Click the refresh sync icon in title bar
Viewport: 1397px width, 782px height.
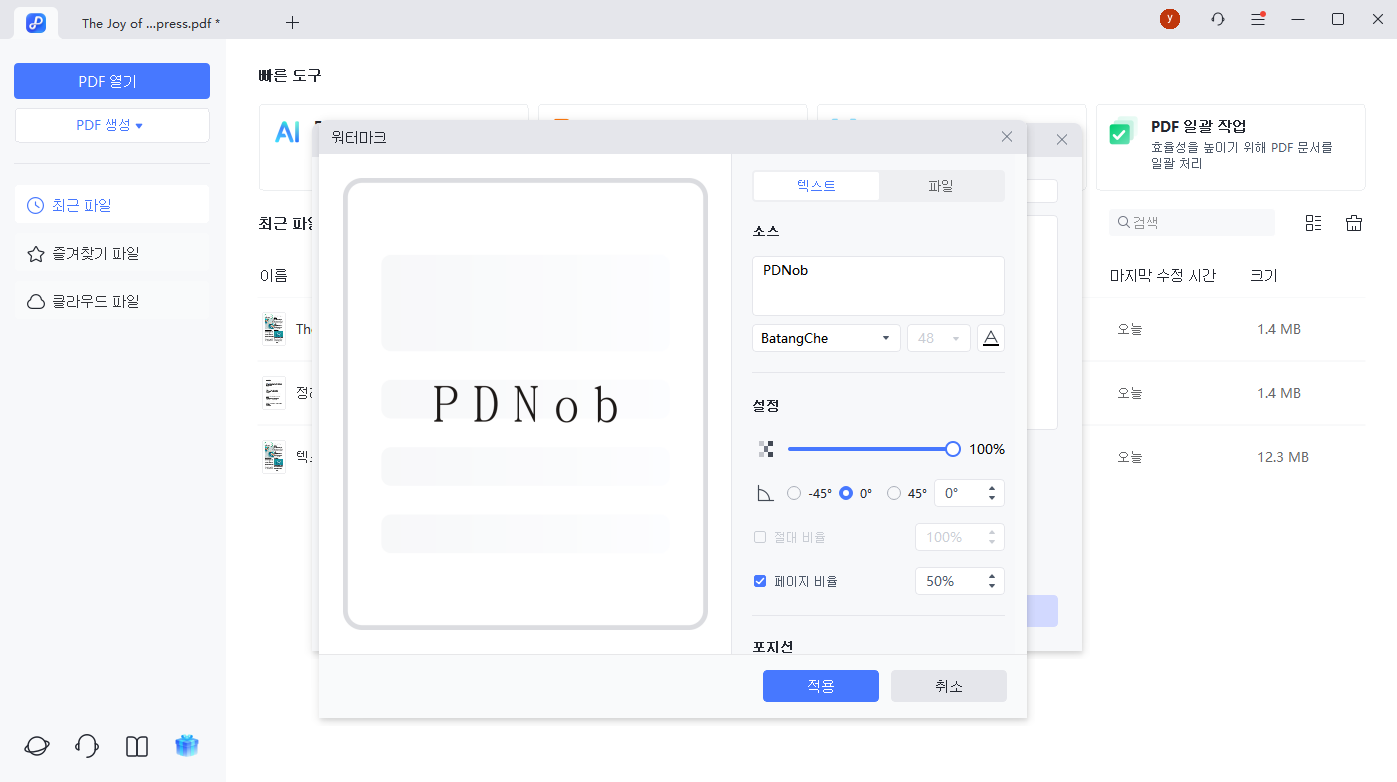point(1217,19)
